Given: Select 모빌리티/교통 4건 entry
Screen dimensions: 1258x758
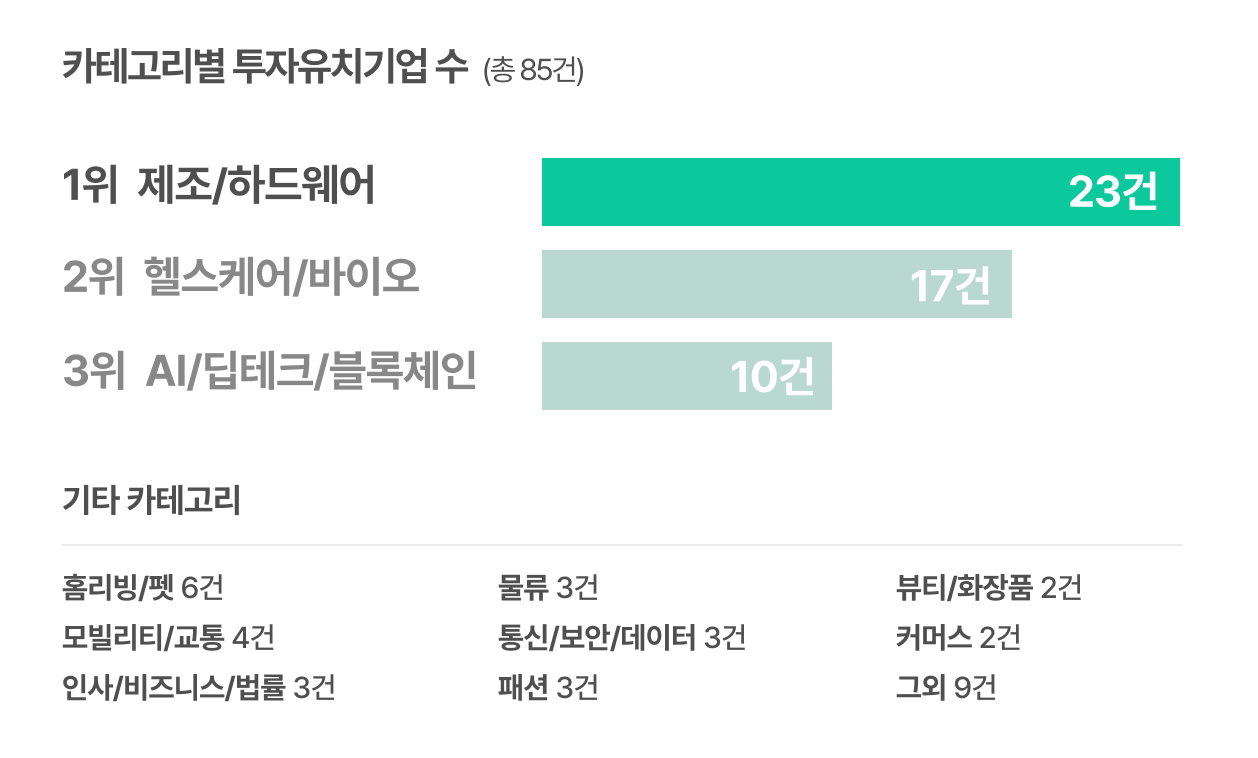Looking at the screenshot, I should [168, 637].
